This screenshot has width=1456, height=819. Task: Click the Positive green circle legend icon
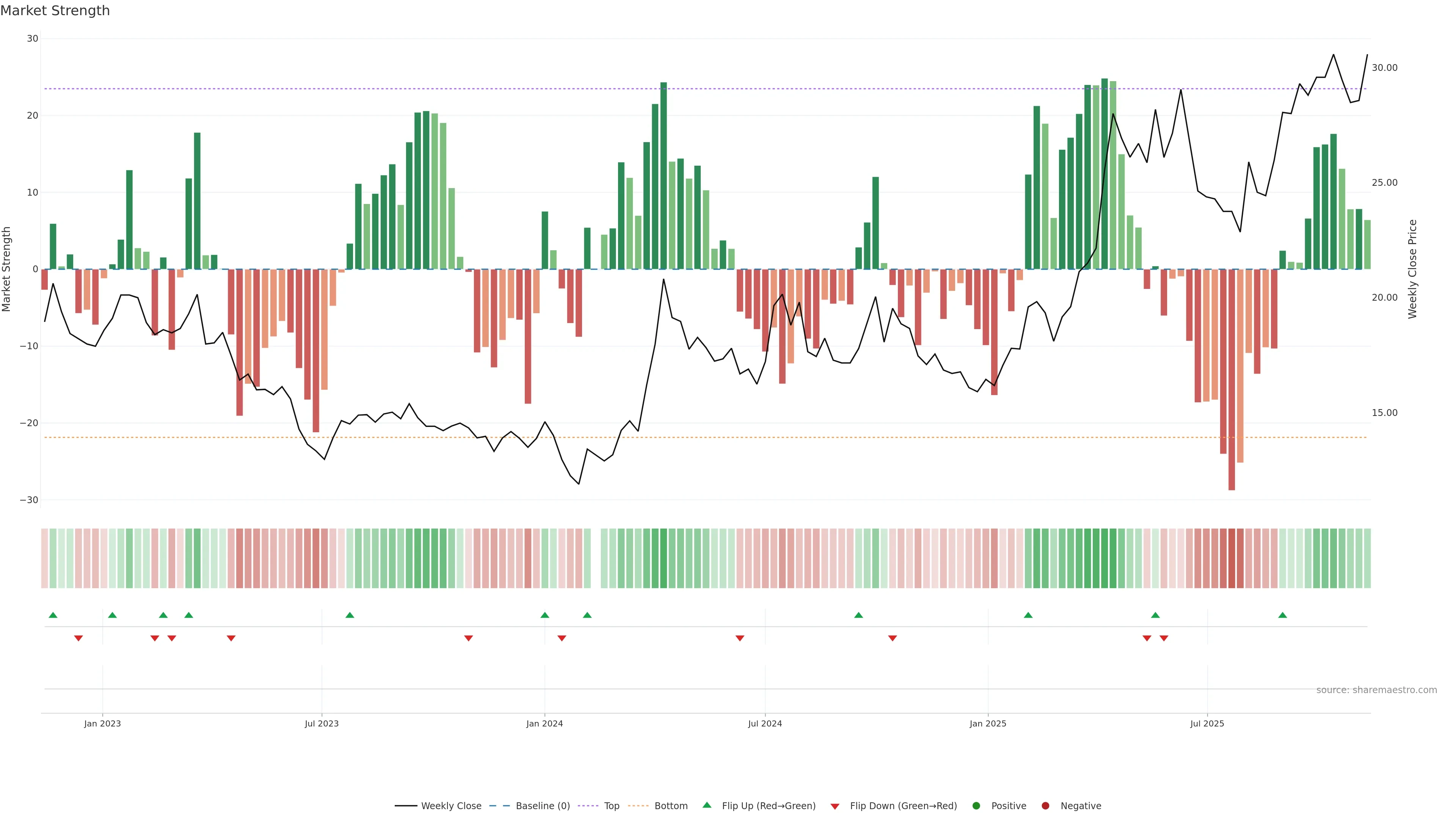pos(976,806)
